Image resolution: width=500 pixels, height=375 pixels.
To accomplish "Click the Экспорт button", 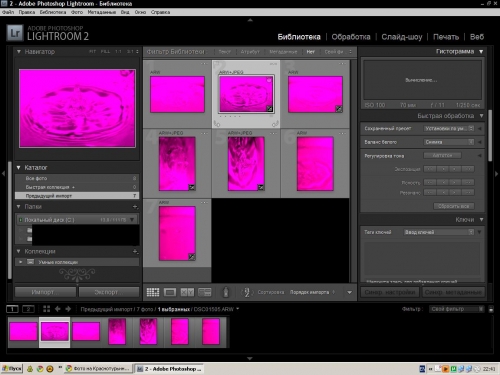I will [109, 292].
